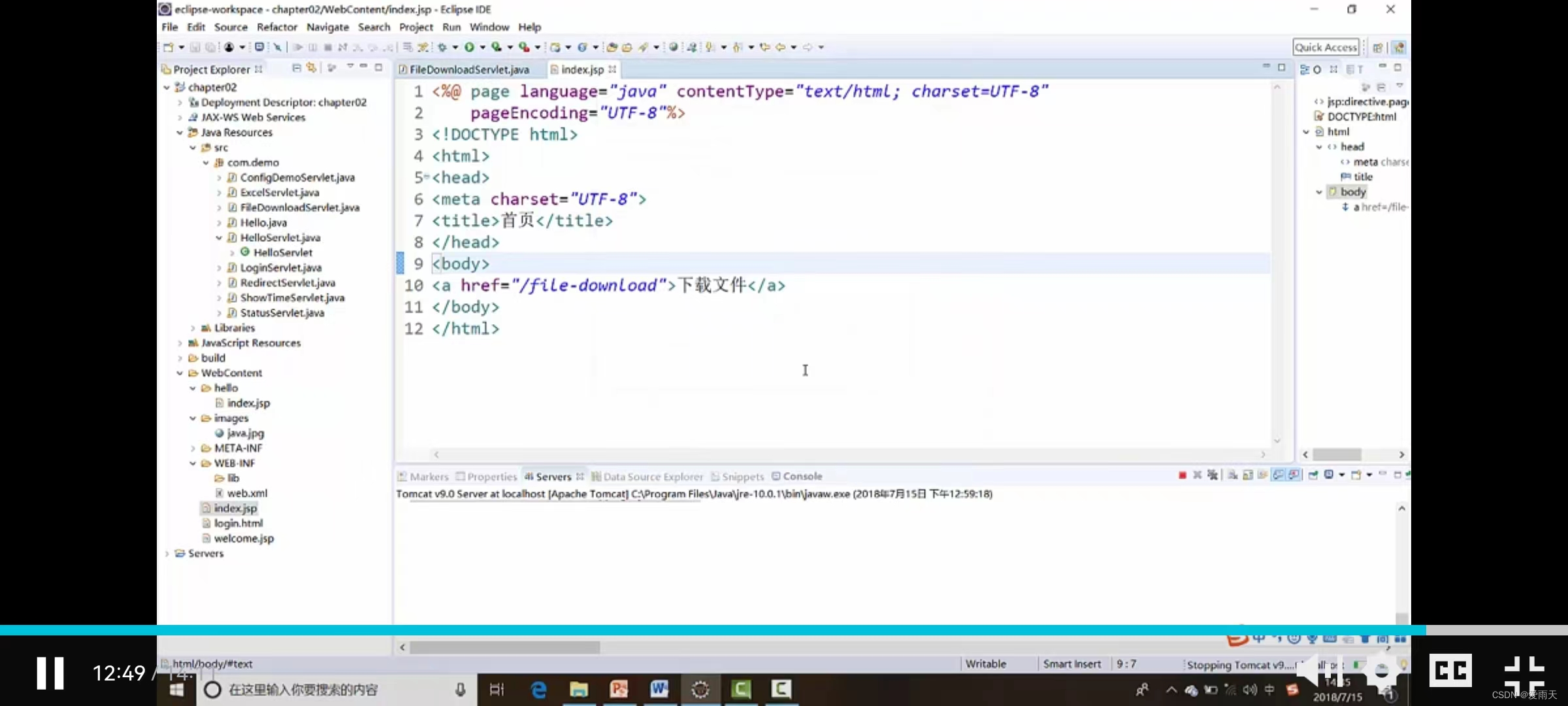The width and height of the screenshot is (1568, 706).
Task: Click the Open Perspective icon beside Quick Access
Action: point(1377,47)
